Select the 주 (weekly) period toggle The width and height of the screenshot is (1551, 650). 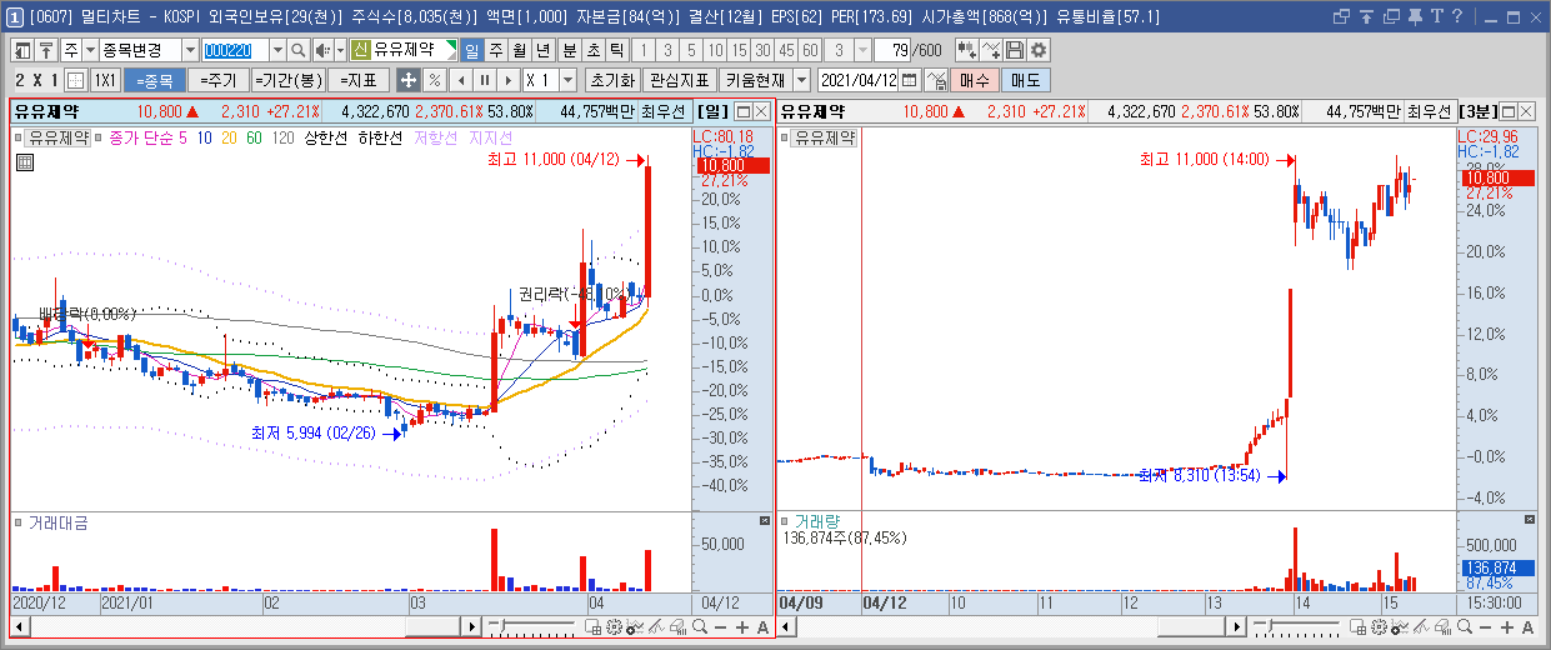pos(495,50)
